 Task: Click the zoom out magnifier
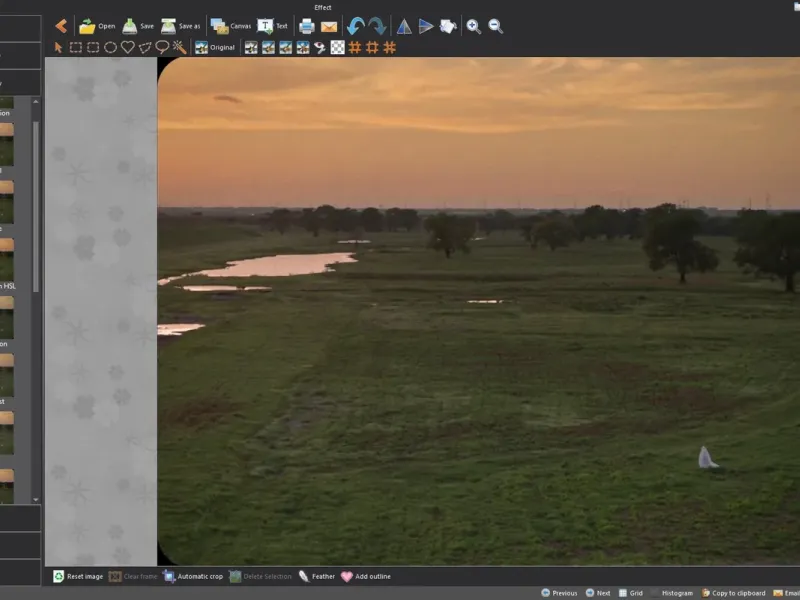(x=495, y=26)
